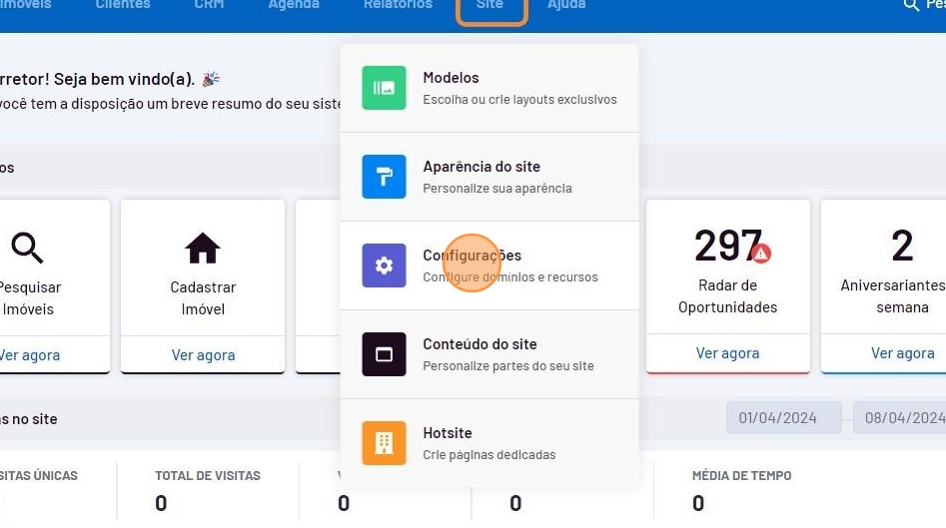Open the Agenda menu
946x528 pixels.
294,5
